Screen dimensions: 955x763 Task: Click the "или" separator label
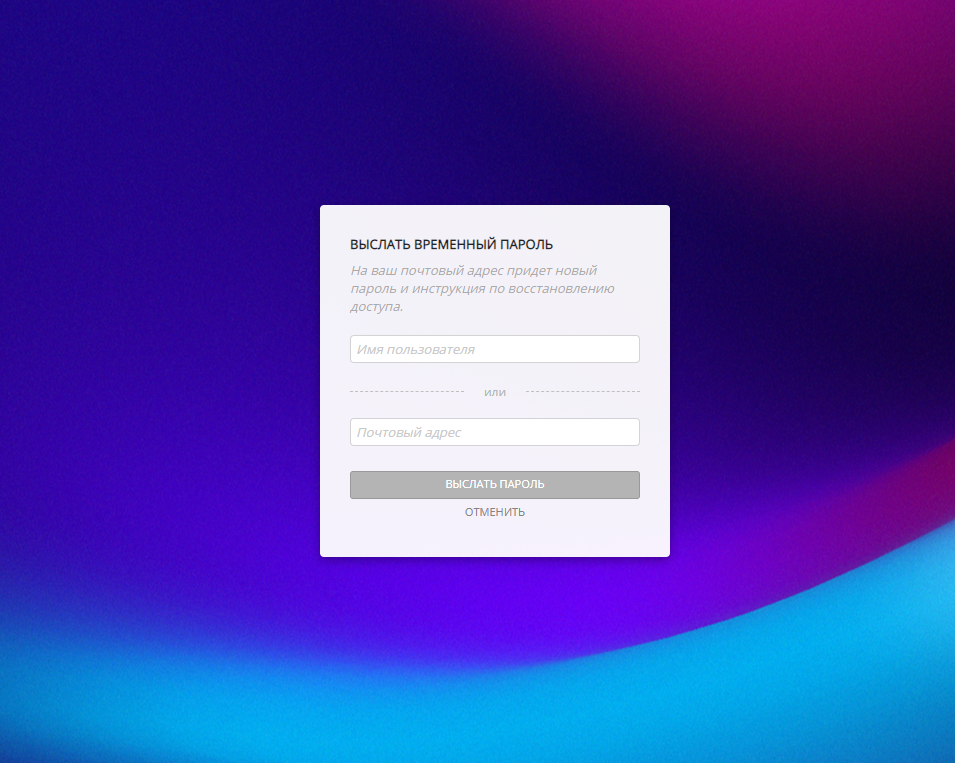pos(495,392)
